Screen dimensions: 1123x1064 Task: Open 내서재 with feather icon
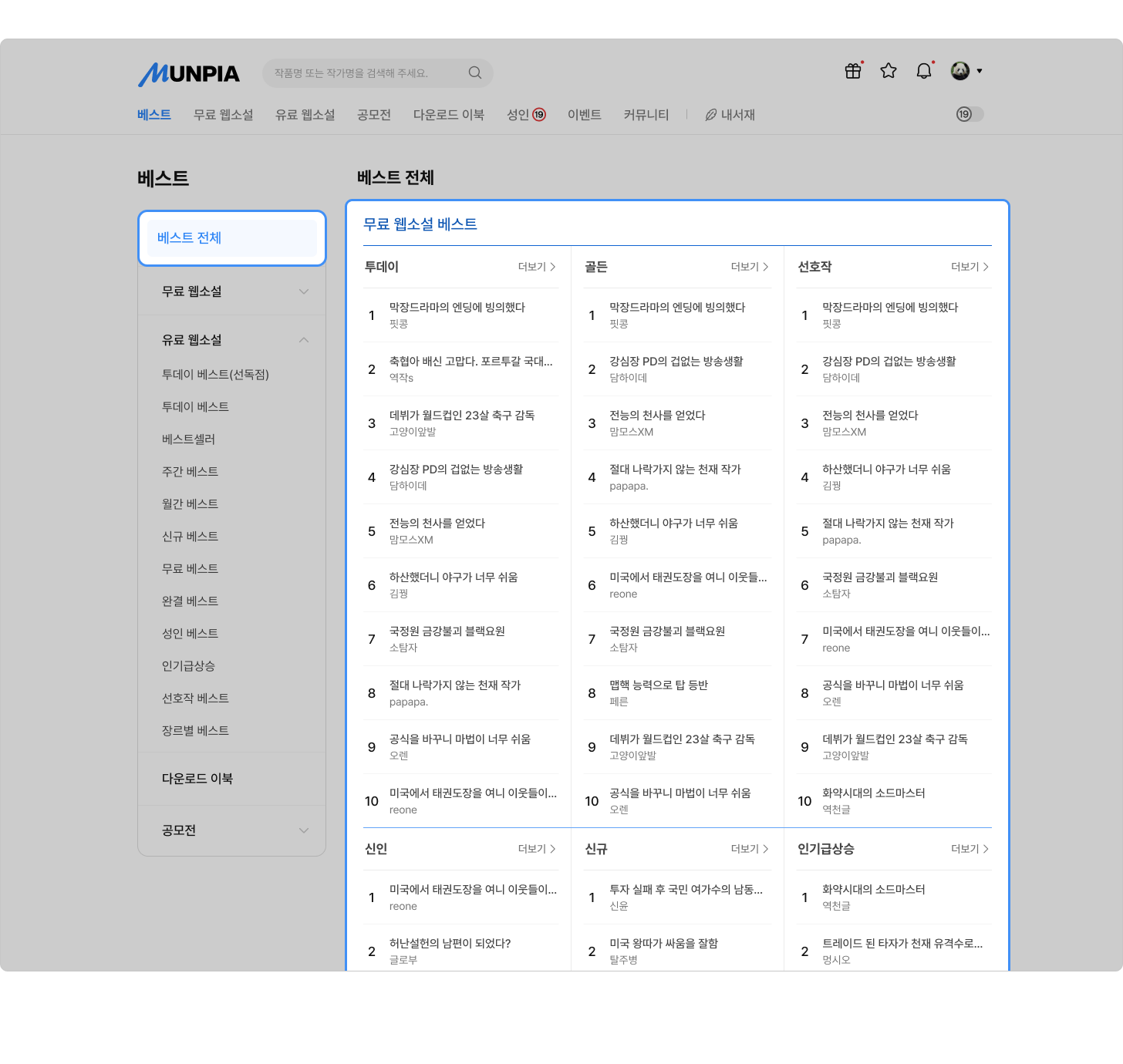tap(730, 115)
